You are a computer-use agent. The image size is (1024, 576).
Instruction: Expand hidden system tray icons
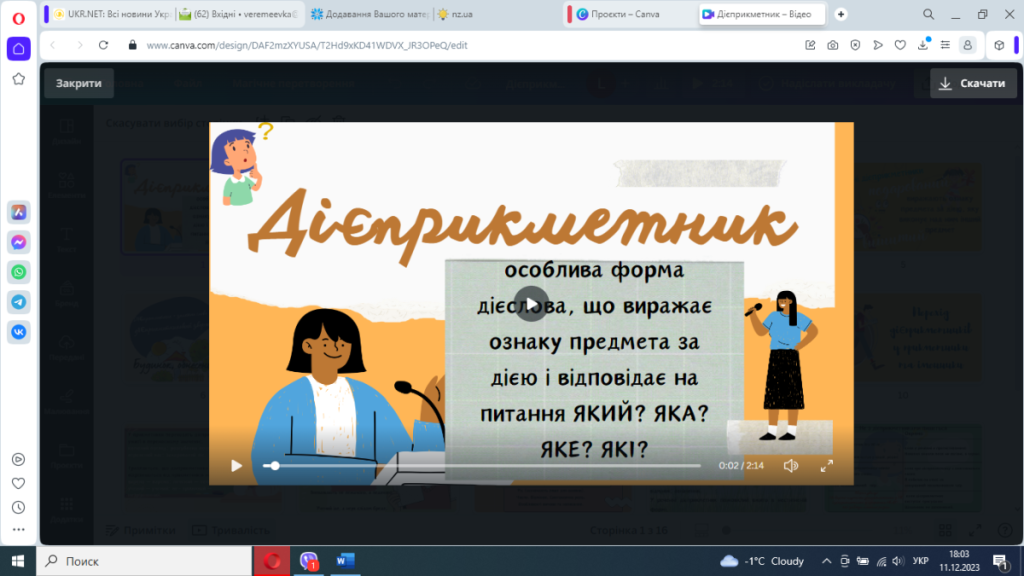coord(826,561)
